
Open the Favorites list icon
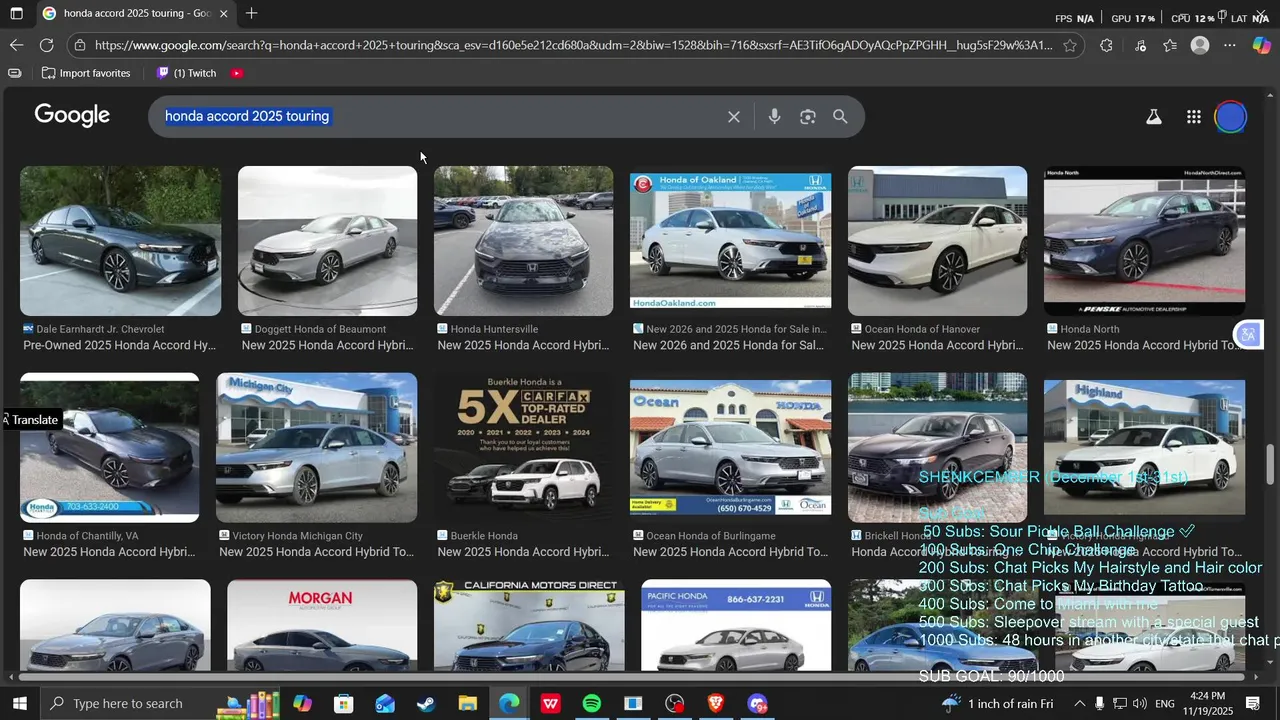pos(1170,45)
